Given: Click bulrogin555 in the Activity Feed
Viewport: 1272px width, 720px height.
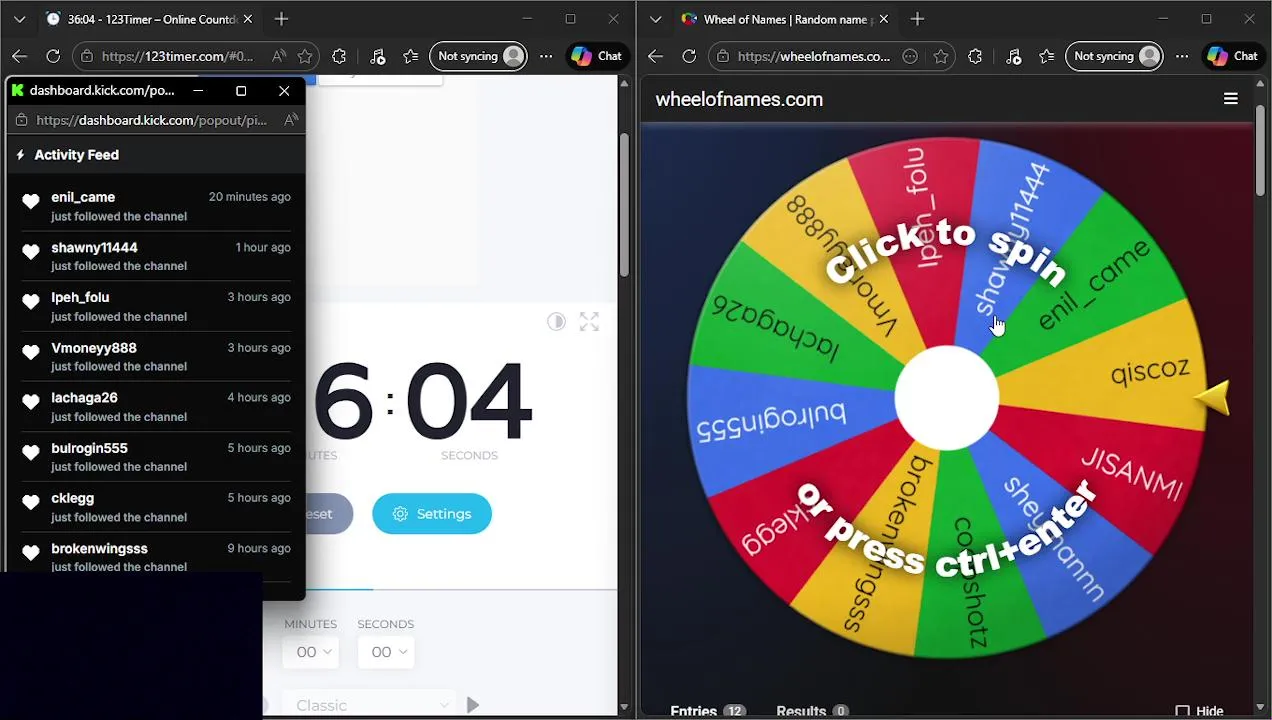Looking at the screenshot, I should (89, 448).
